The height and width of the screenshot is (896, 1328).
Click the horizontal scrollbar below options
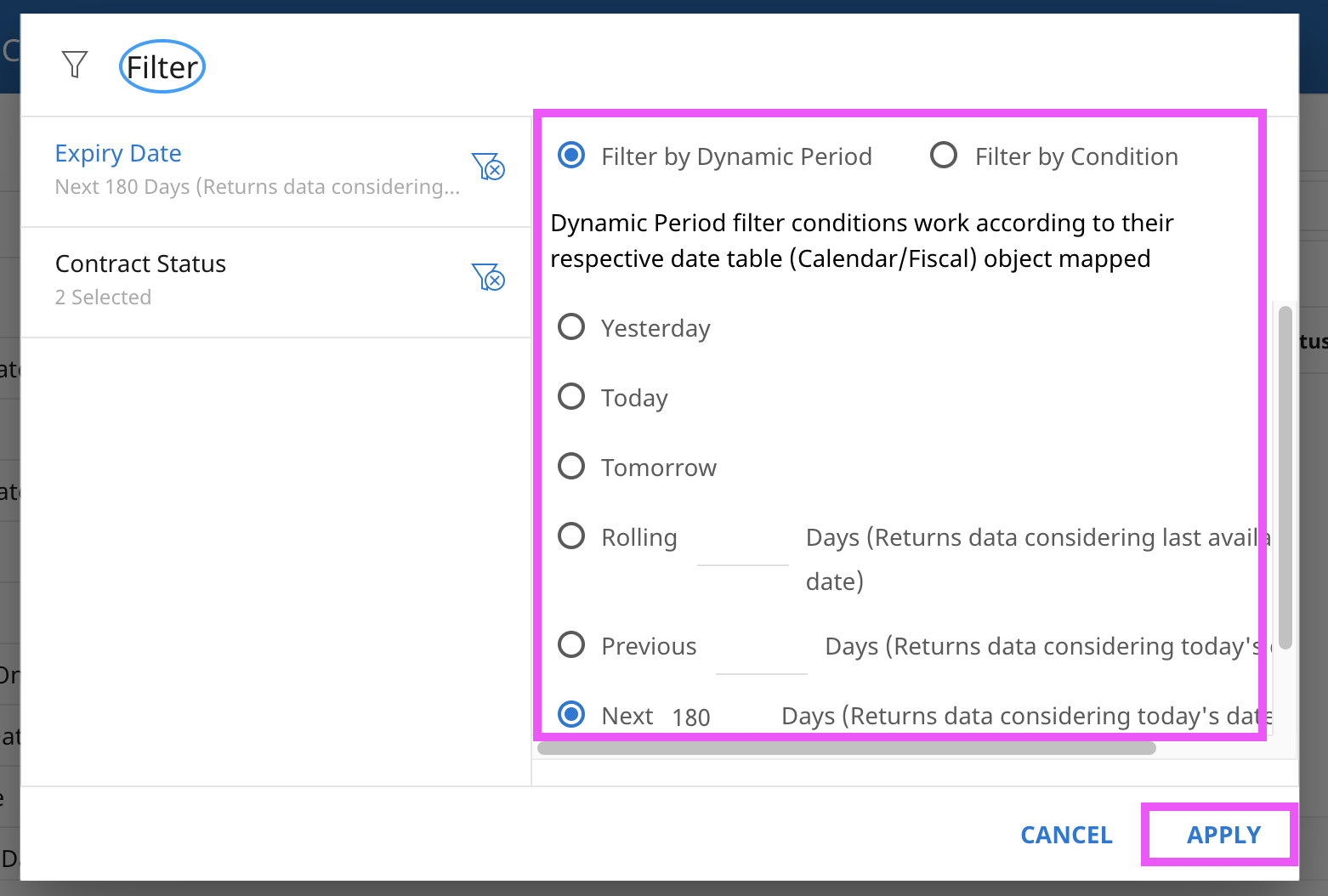[x=846, y=748]
